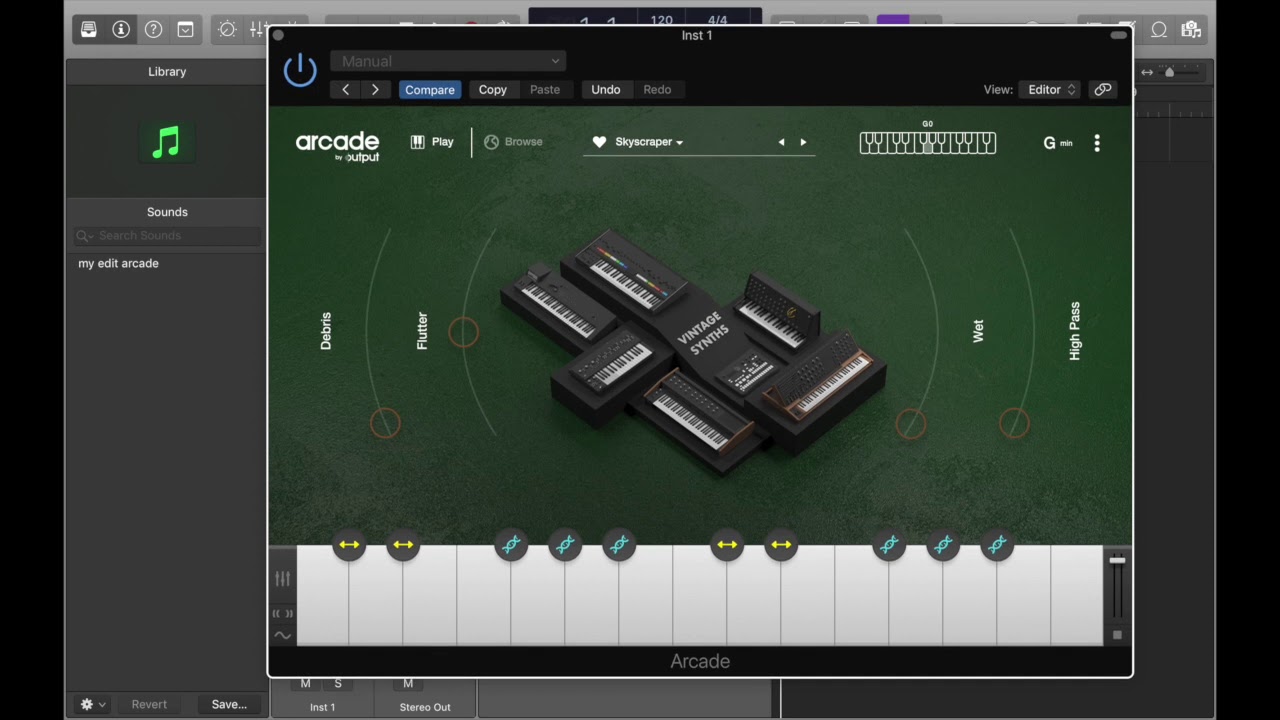This screenshot has width=1280, height=720.
Task: Toggle the plug-in Link chain button
Action: pyautogui.click(x=1103, y=90)
